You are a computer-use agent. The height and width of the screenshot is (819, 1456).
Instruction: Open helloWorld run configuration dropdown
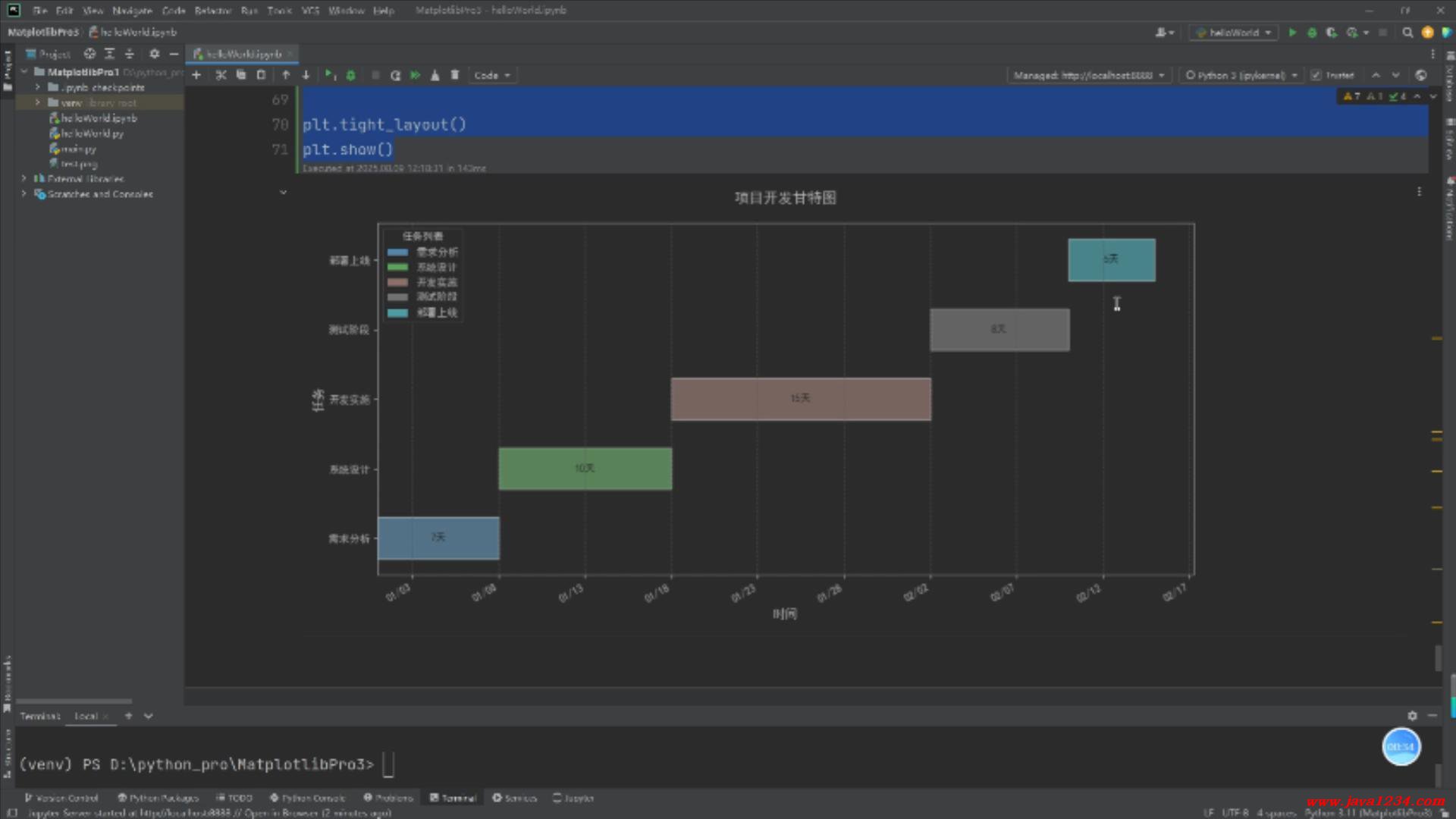click(1233, 33)
